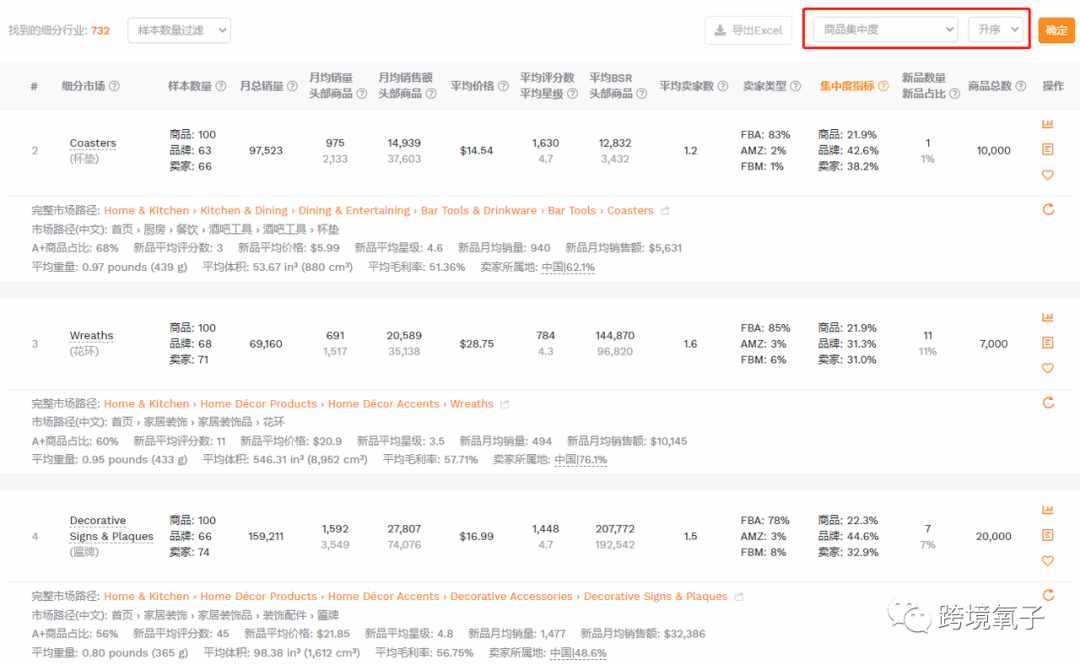Select the 159,211 monthly sales value
Screen dimensions: 1080x665
pos(266,536)
